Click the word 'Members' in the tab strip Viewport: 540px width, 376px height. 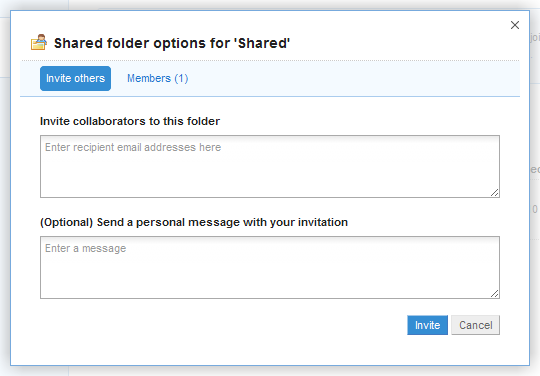point(149,79)
